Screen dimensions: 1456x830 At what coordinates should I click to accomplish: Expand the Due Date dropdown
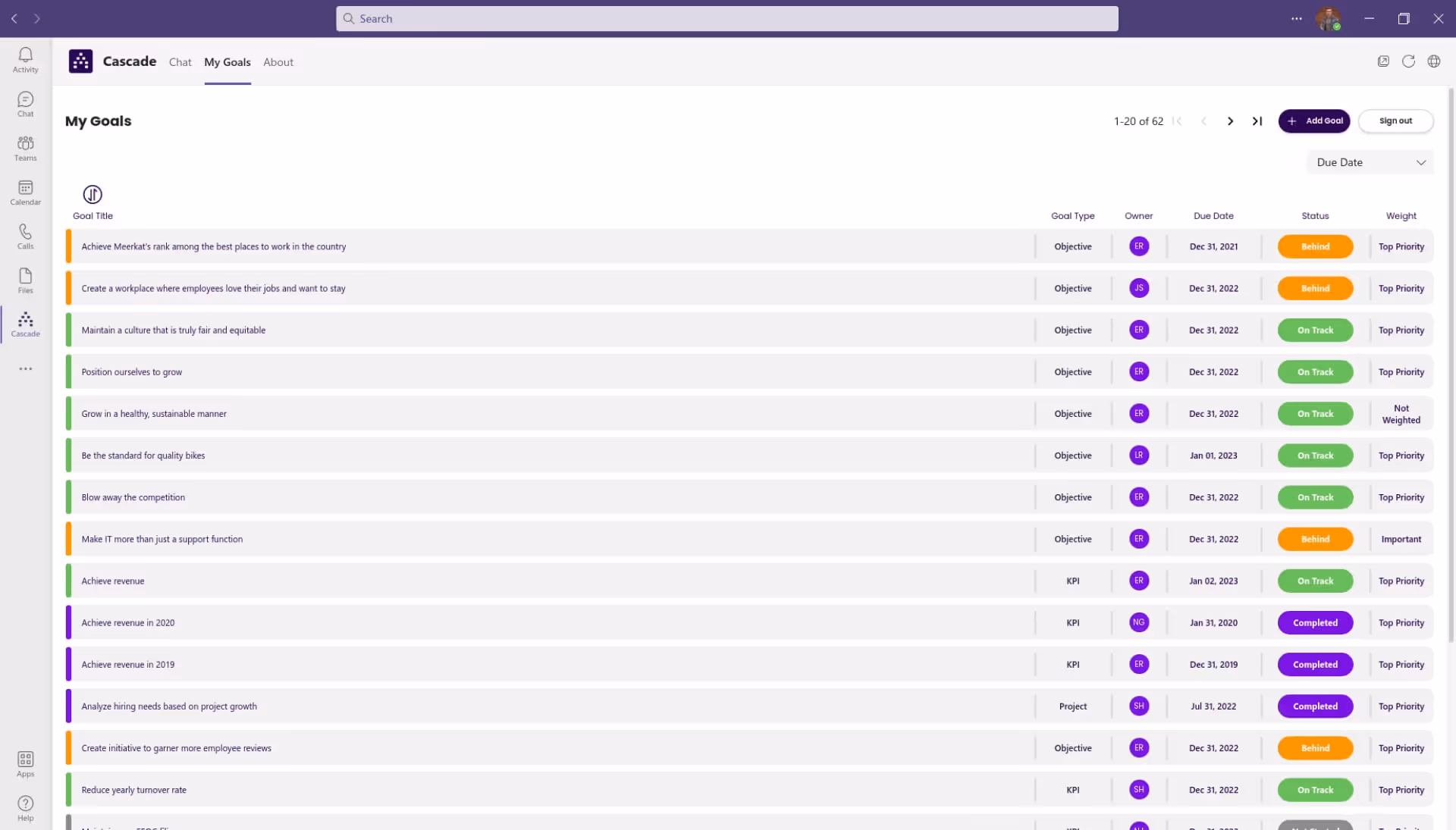1370,162
